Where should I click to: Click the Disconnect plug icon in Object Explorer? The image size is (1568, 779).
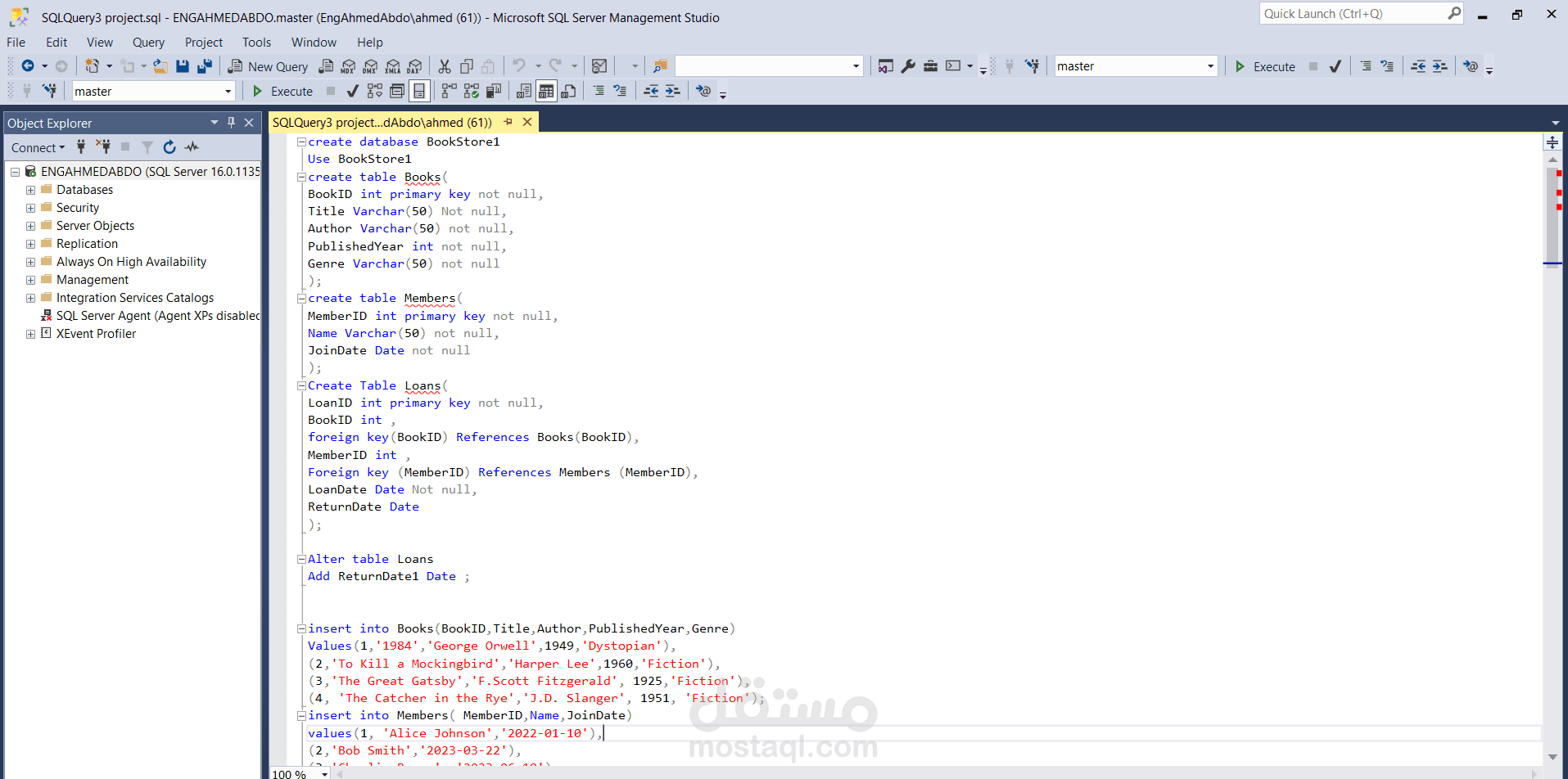[x=103, y=147]
